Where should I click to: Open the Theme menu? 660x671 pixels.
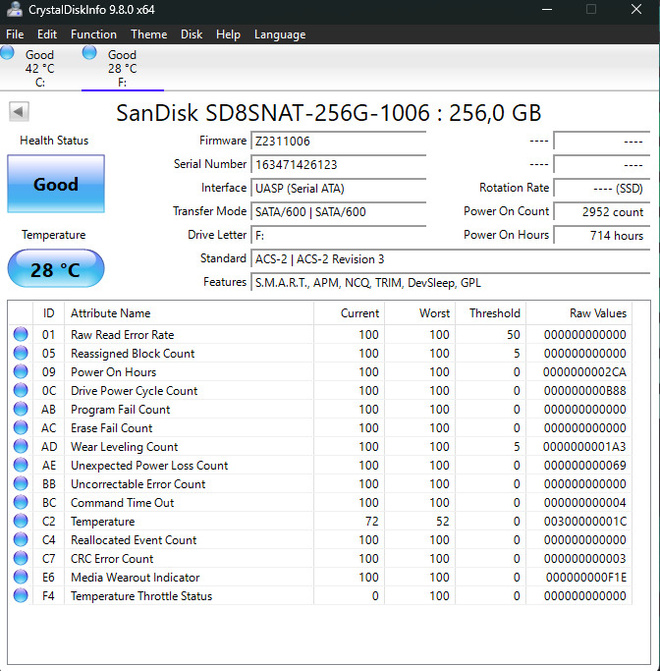[x=149, y=34]
